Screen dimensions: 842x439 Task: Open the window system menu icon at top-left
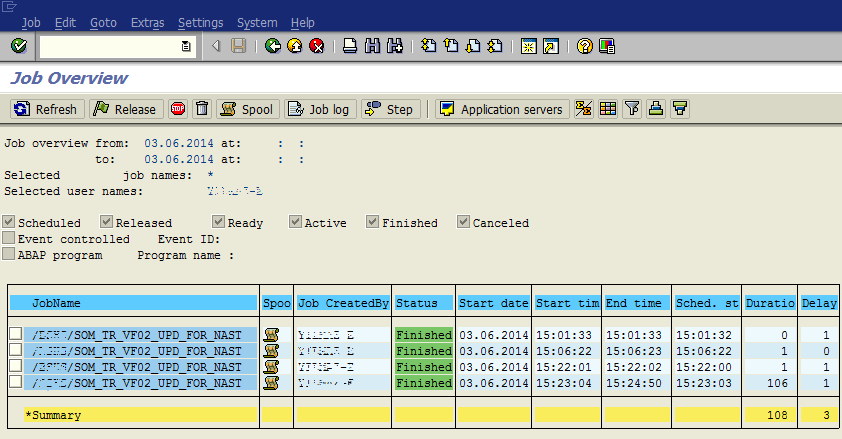click(10, 6)
